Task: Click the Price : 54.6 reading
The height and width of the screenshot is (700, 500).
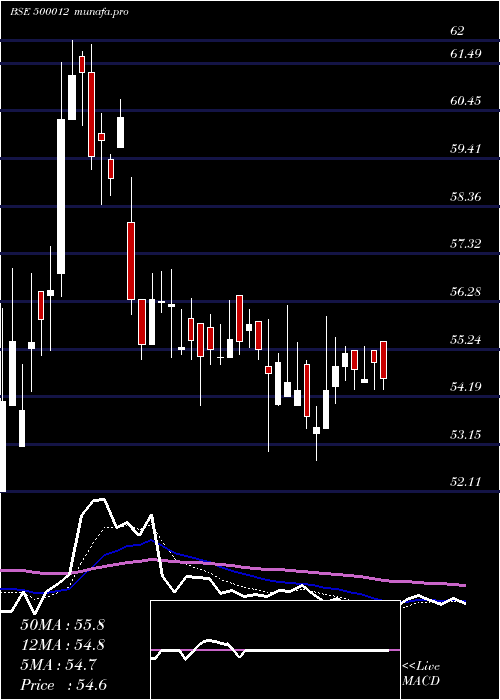Action: click(63, 685)
